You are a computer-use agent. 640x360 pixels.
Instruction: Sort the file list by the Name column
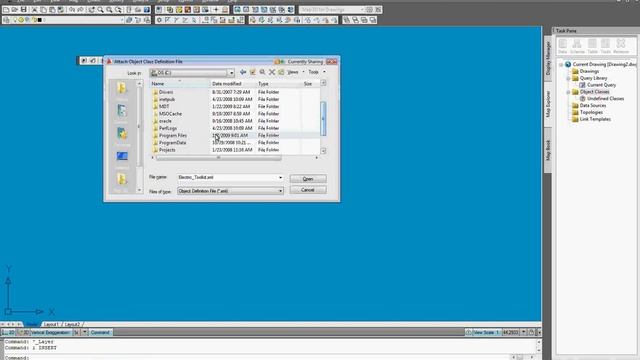click(180, 84)
